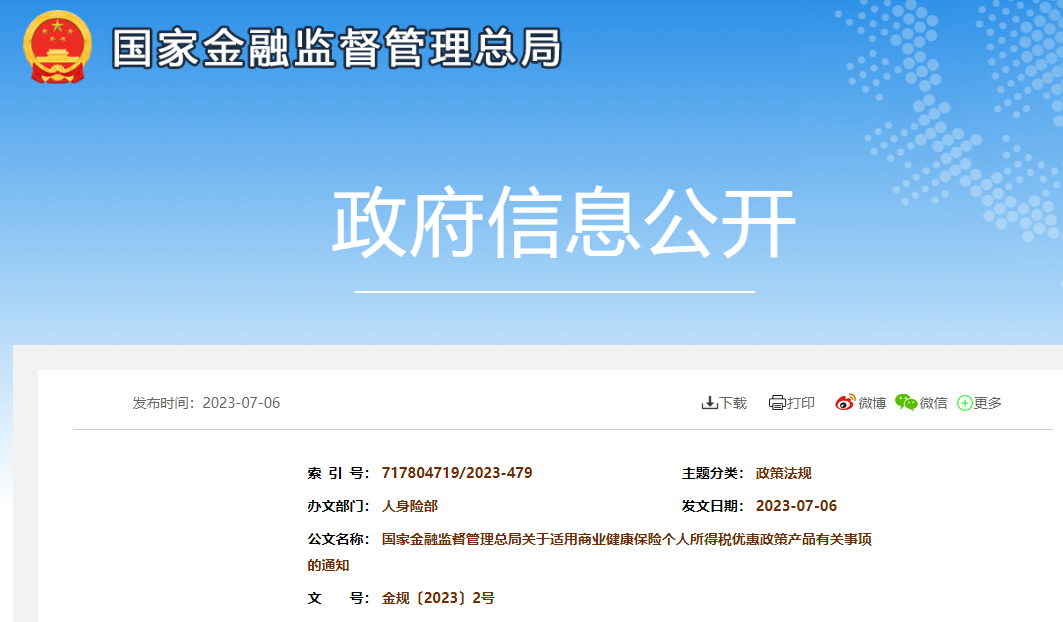Viewport: 1063px width, 622px height.
Task: Click the 打印 print link
Action: click(801, 403)
